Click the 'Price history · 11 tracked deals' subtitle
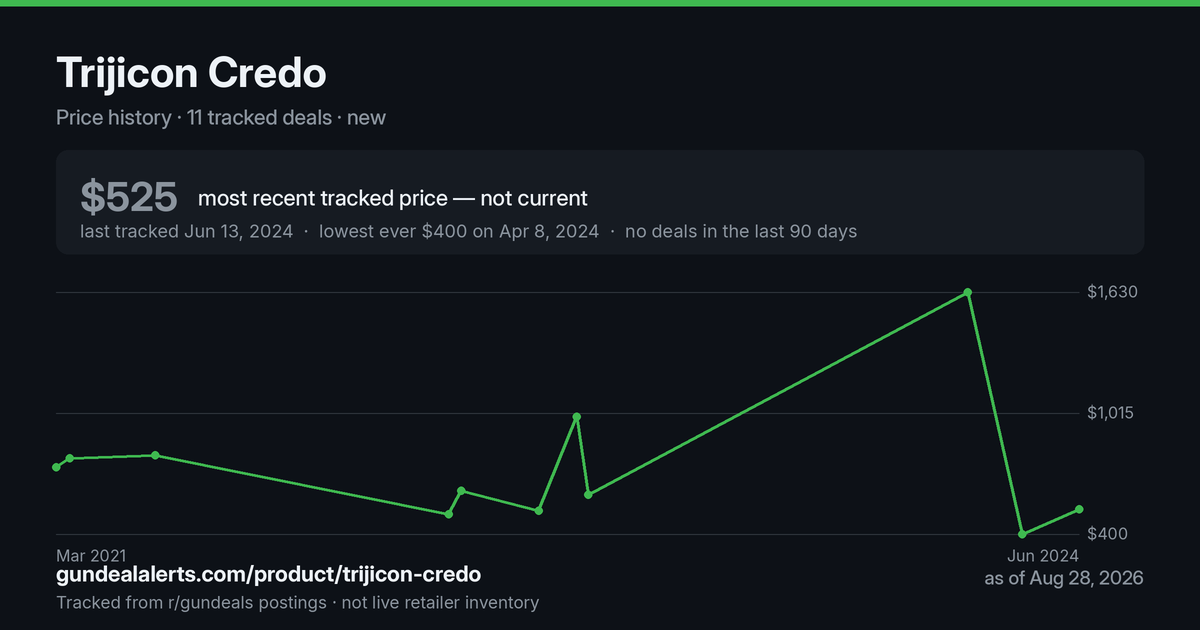 tap(194, 117)
